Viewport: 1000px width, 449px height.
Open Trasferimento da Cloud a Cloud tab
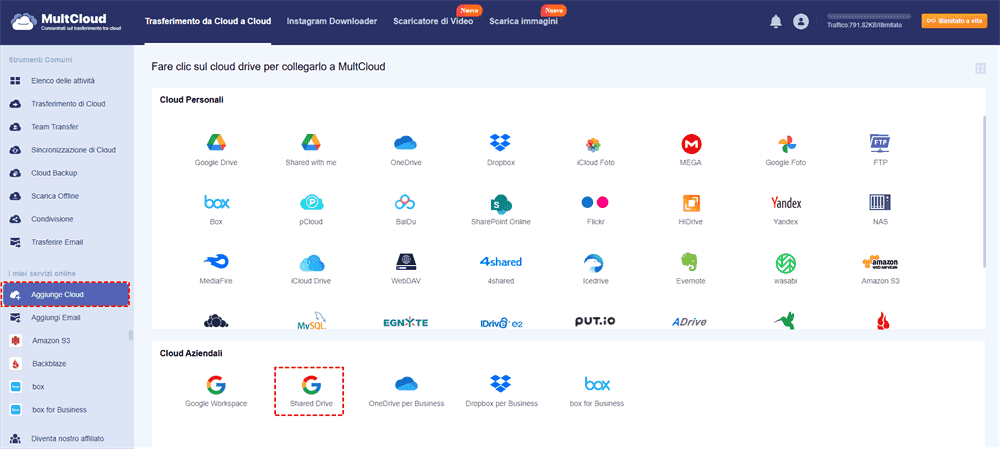coord(208,21)
